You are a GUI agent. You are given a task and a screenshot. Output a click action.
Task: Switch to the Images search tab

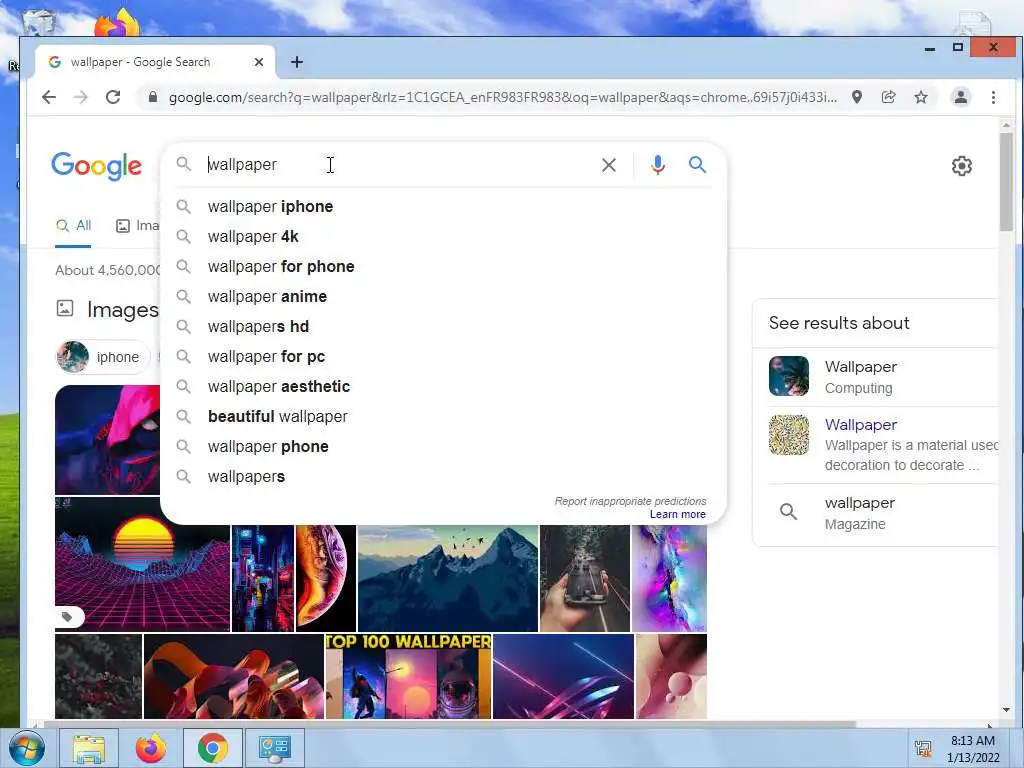(x=138, y=226)
